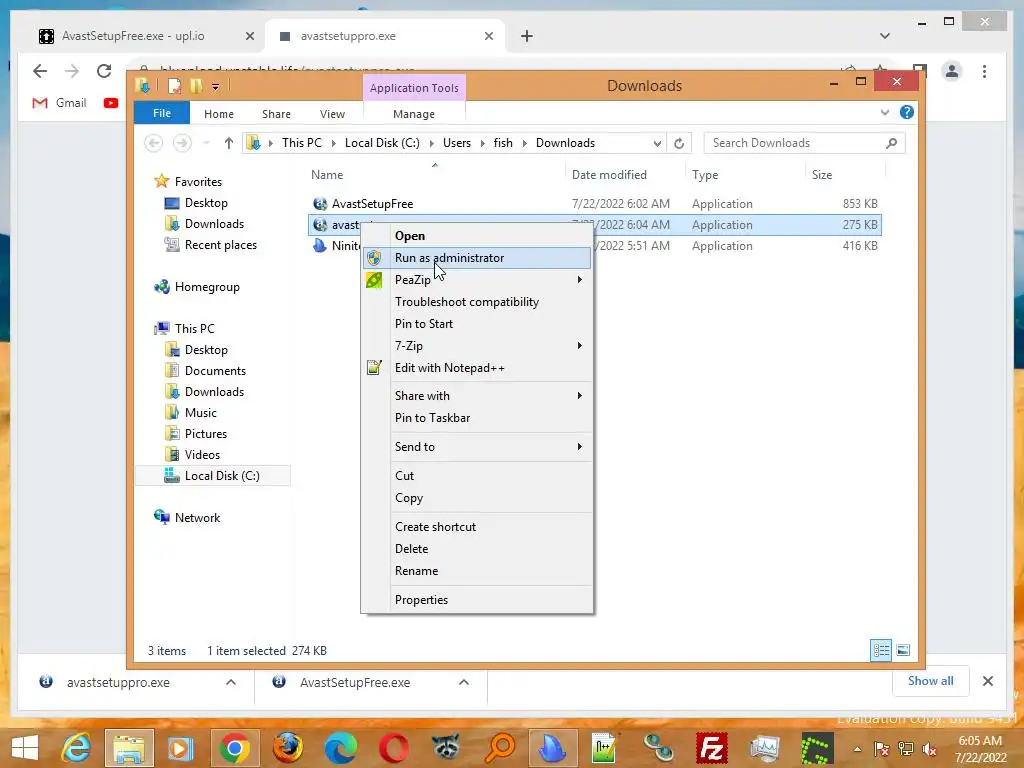Switch to the Home ribbon tab
Screen dimensions: 1024x768
pos(219,114)
